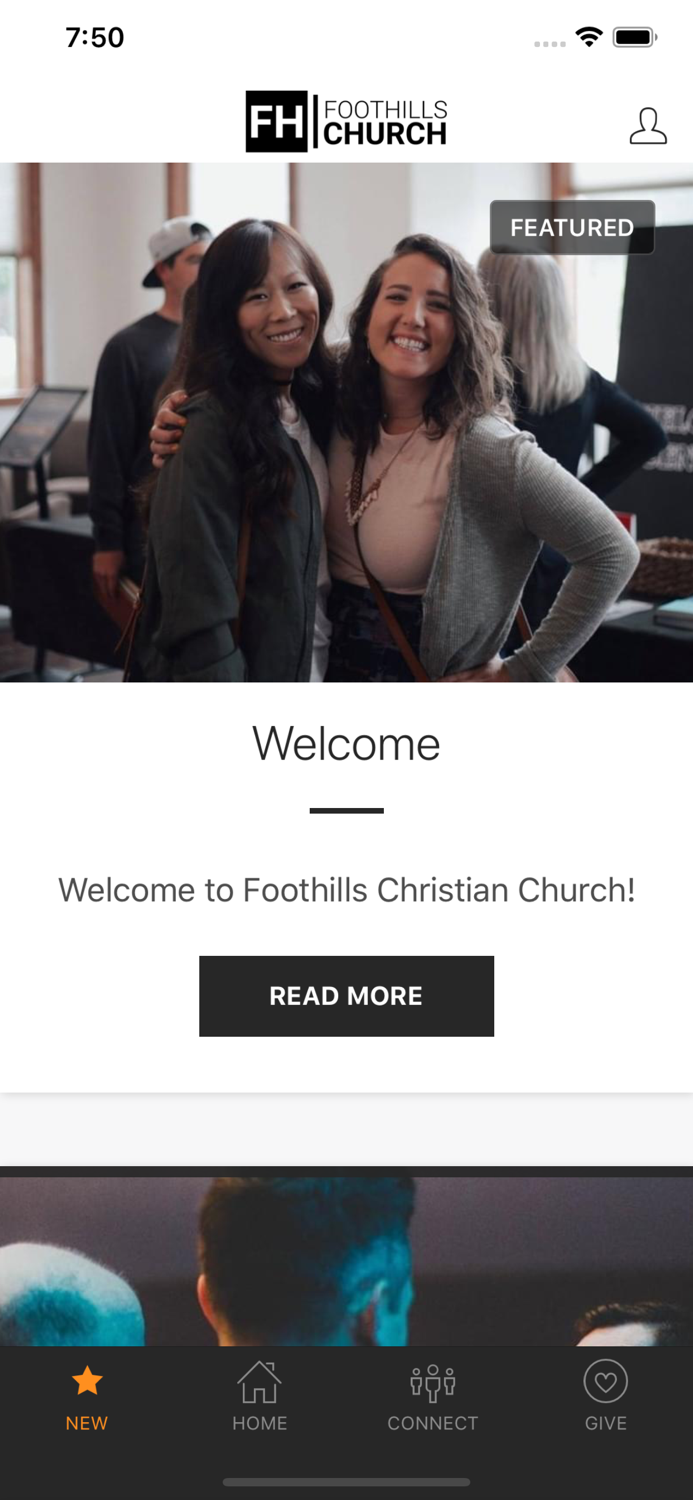Click the READ MORE button
The width and height of the screenshot is (693, 1500).
coord(346,996)
